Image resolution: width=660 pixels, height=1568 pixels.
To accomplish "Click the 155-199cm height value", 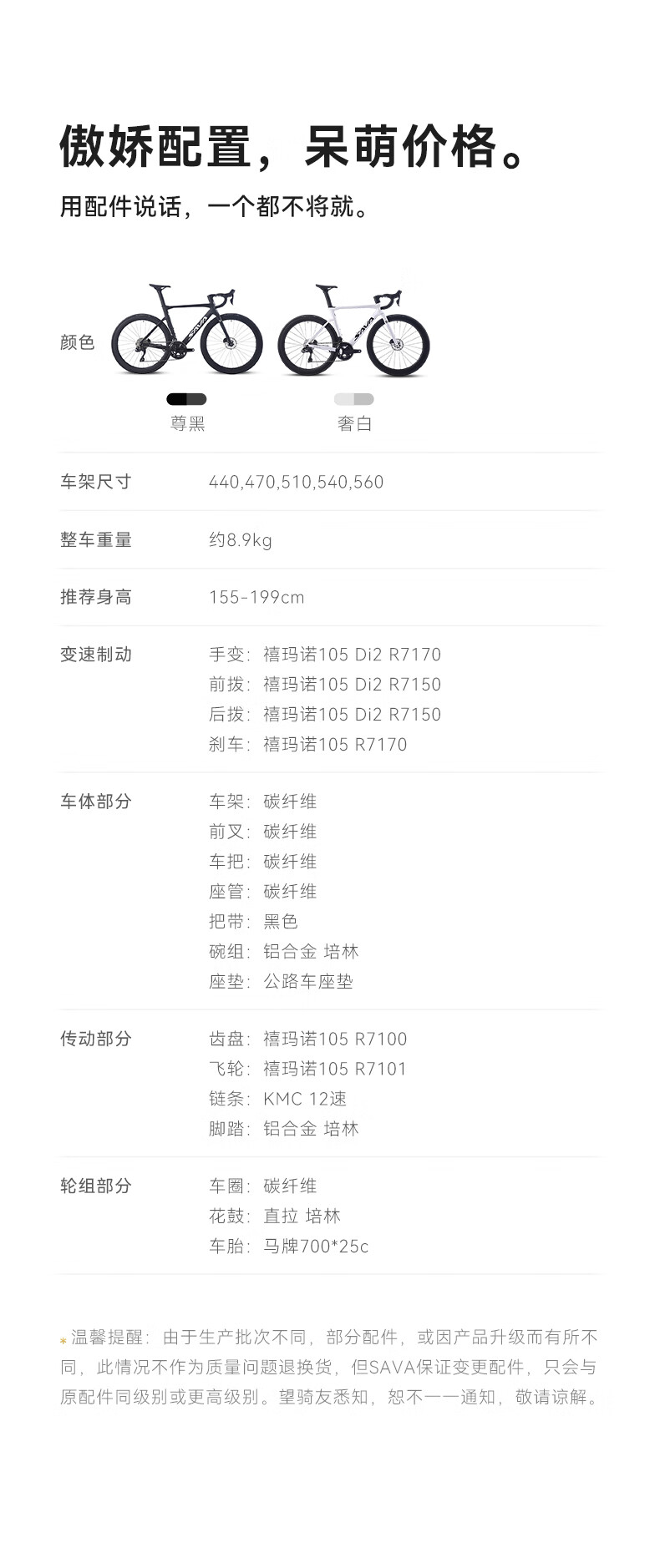I will 256,597.
